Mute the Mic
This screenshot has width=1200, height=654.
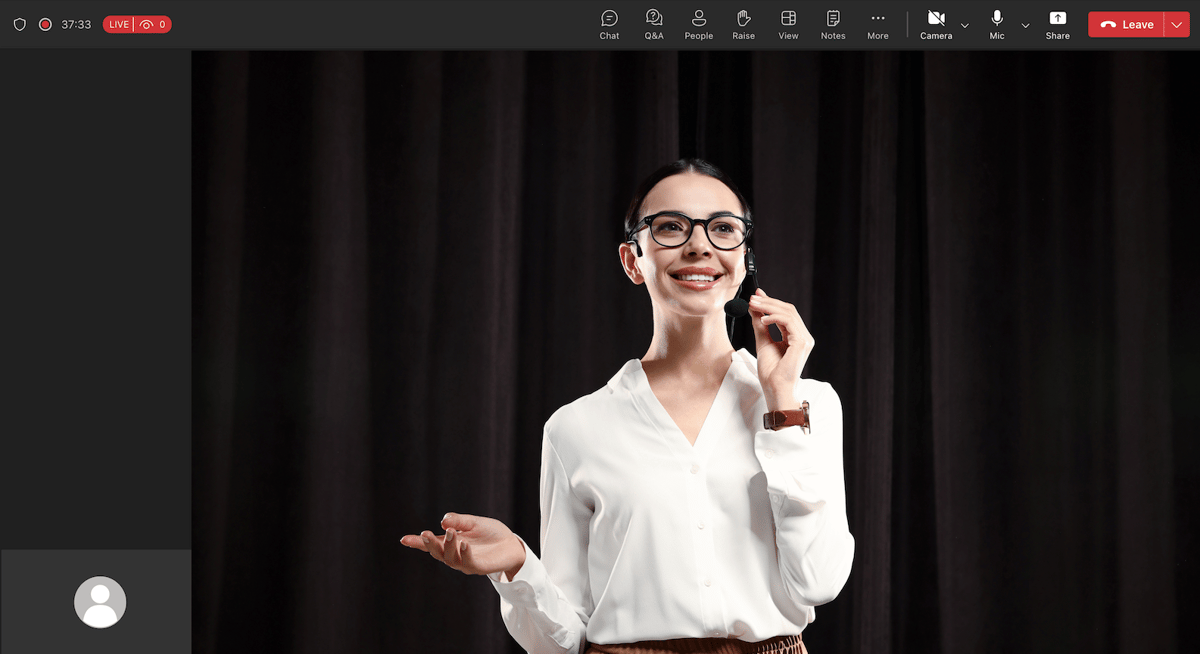coord(997,24)
